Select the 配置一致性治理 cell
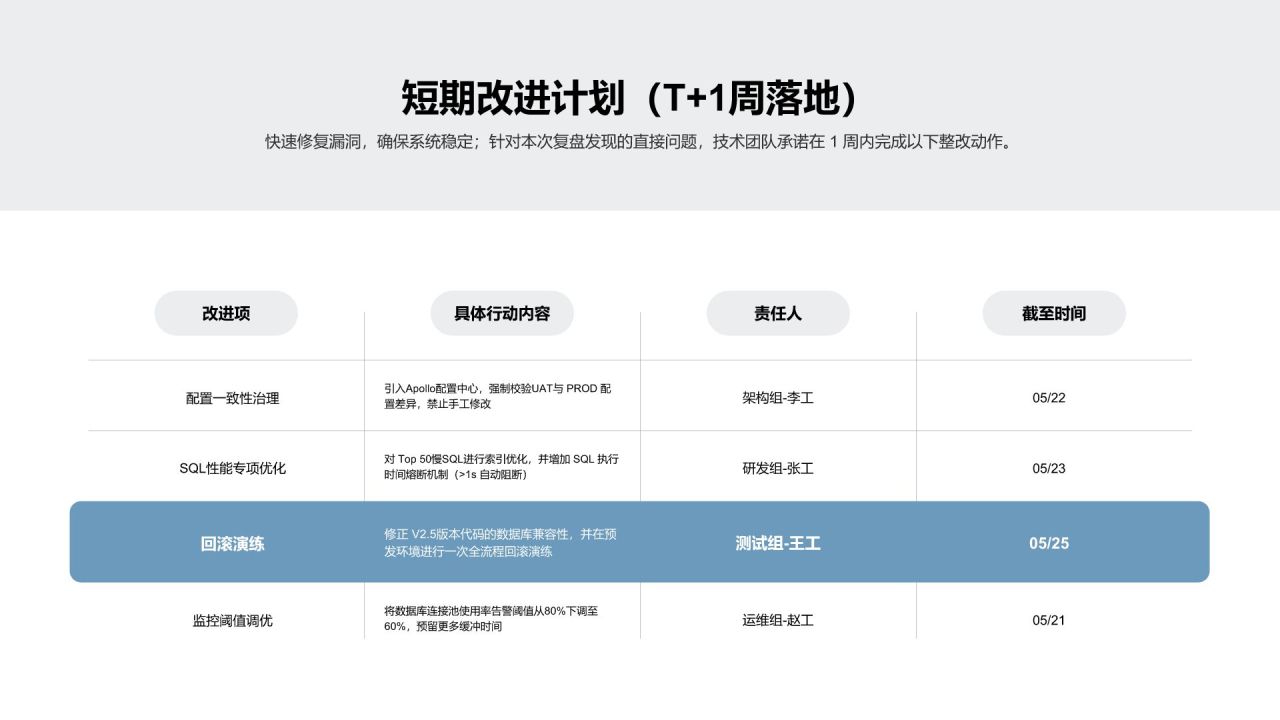This screenshot has width=1280, height=720. tap(233, 398)
